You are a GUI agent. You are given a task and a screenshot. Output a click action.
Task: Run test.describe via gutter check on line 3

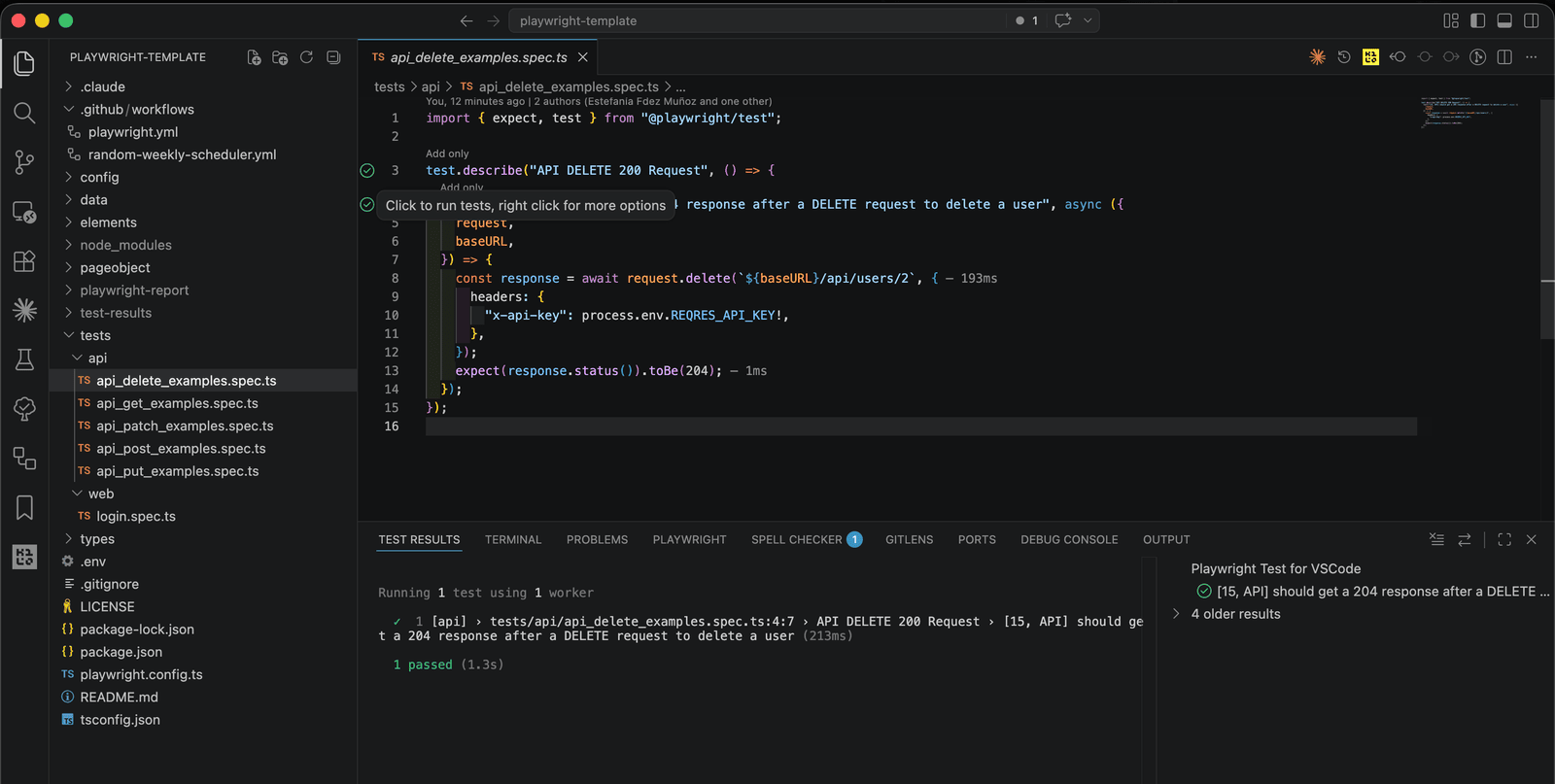pyautogui.click(x=367, y=170)
